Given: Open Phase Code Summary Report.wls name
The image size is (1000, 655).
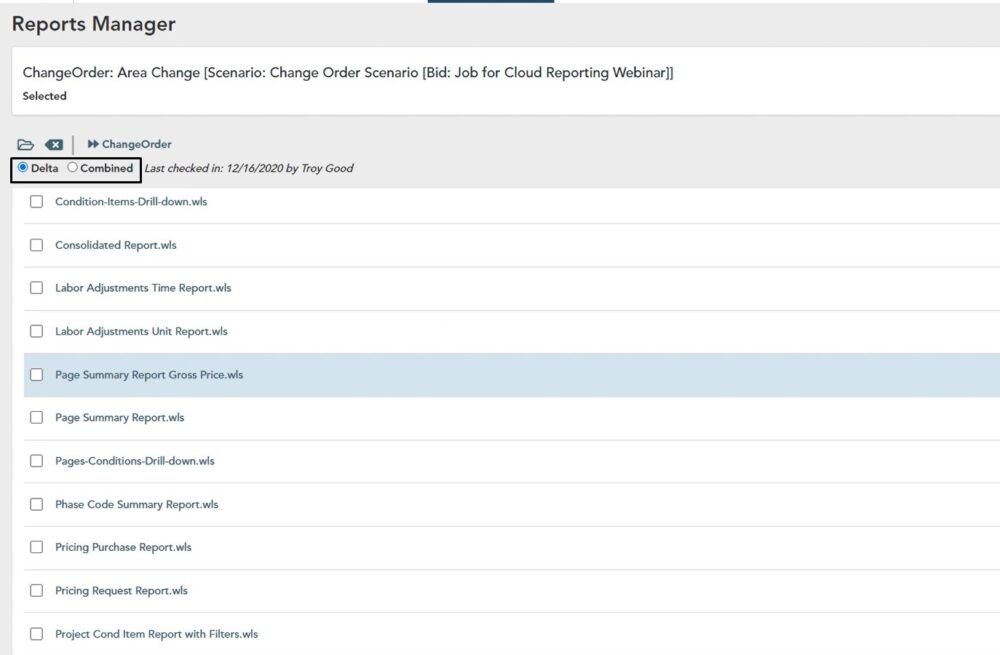Looking at the screenshot, I should click(x=136, y=504).
